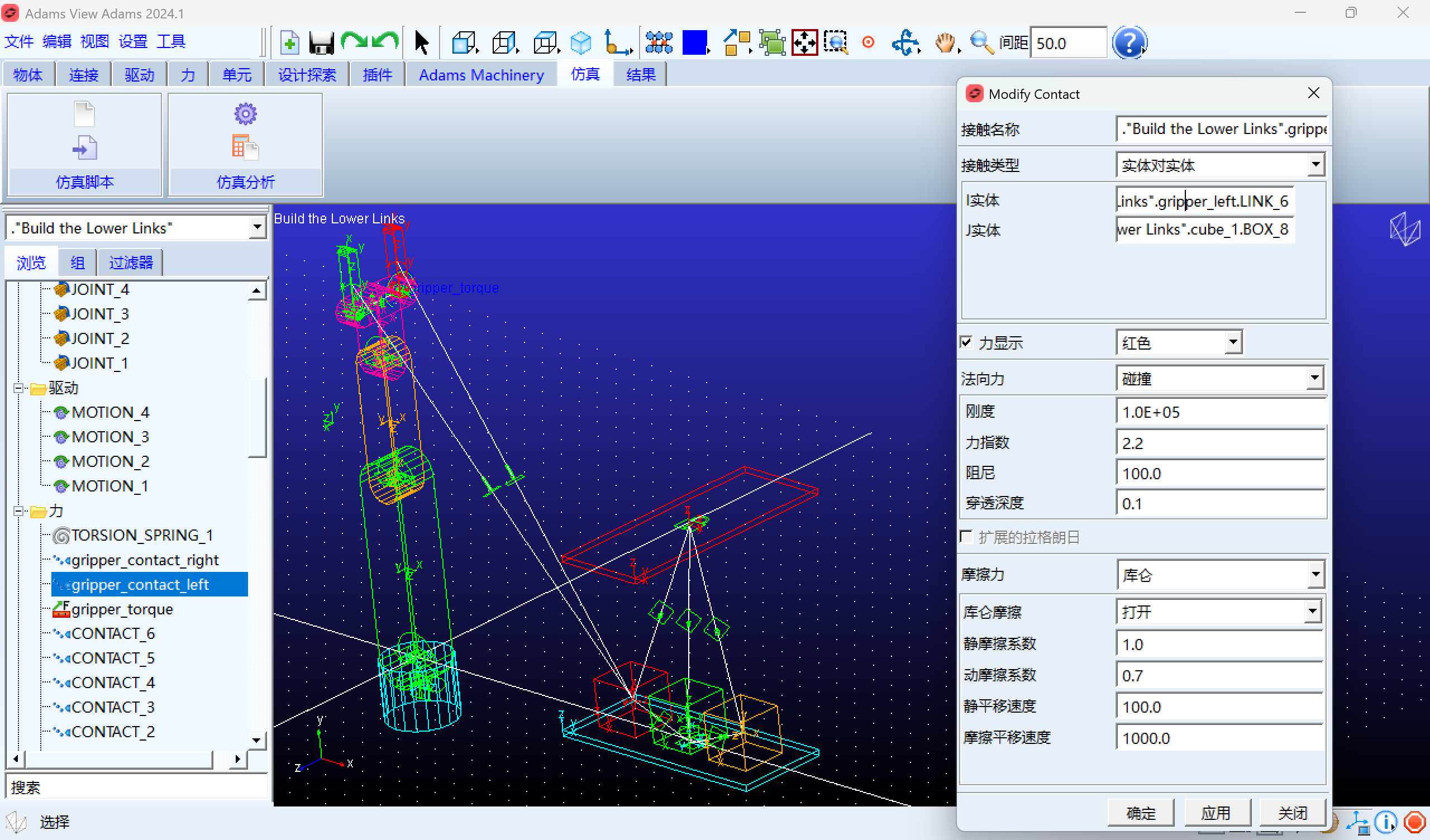Click the hand pan view icon
The width and height of the screenshot is (1430, 840).
[x=945, y=42]
